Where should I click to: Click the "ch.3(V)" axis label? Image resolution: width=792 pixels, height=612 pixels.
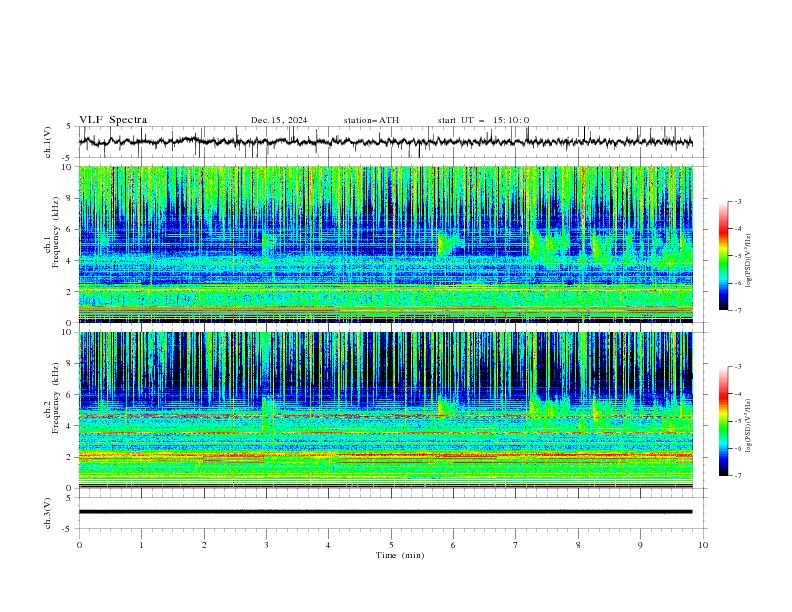[x=48, y=514]
